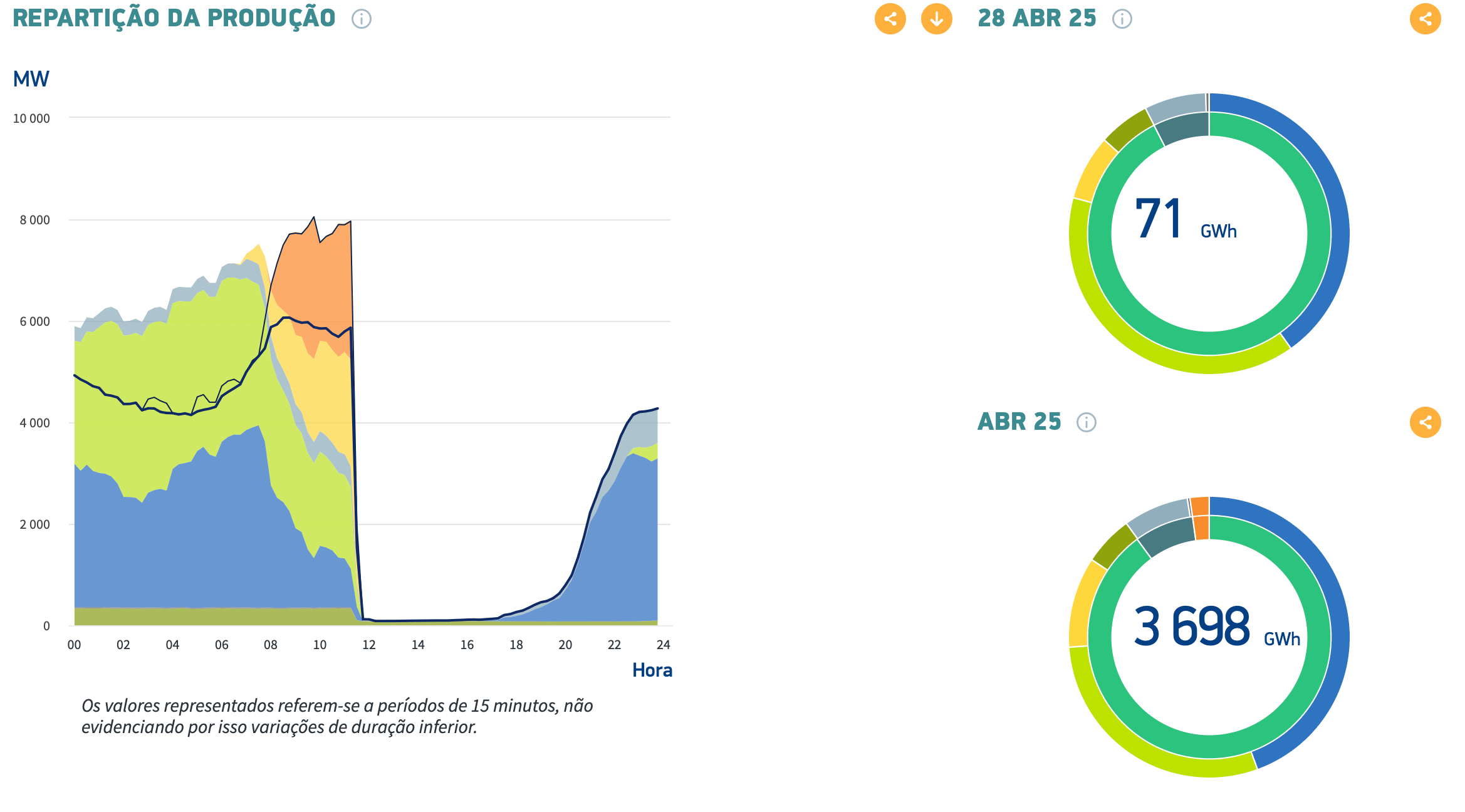Open info icon beside ABR 25
Screen dimensions: 1465x812
tap(1087, 422)
